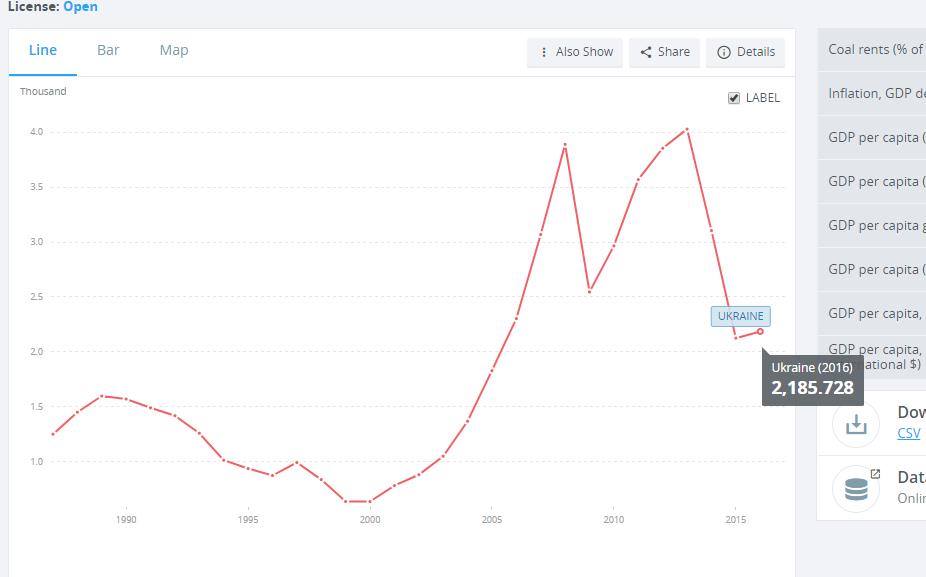Open the Also Show dropdown

click(575, 52)
